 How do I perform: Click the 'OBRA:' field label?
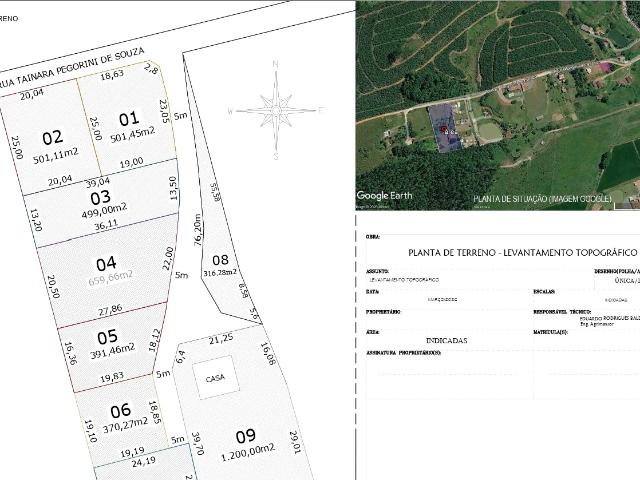(373, 237)
